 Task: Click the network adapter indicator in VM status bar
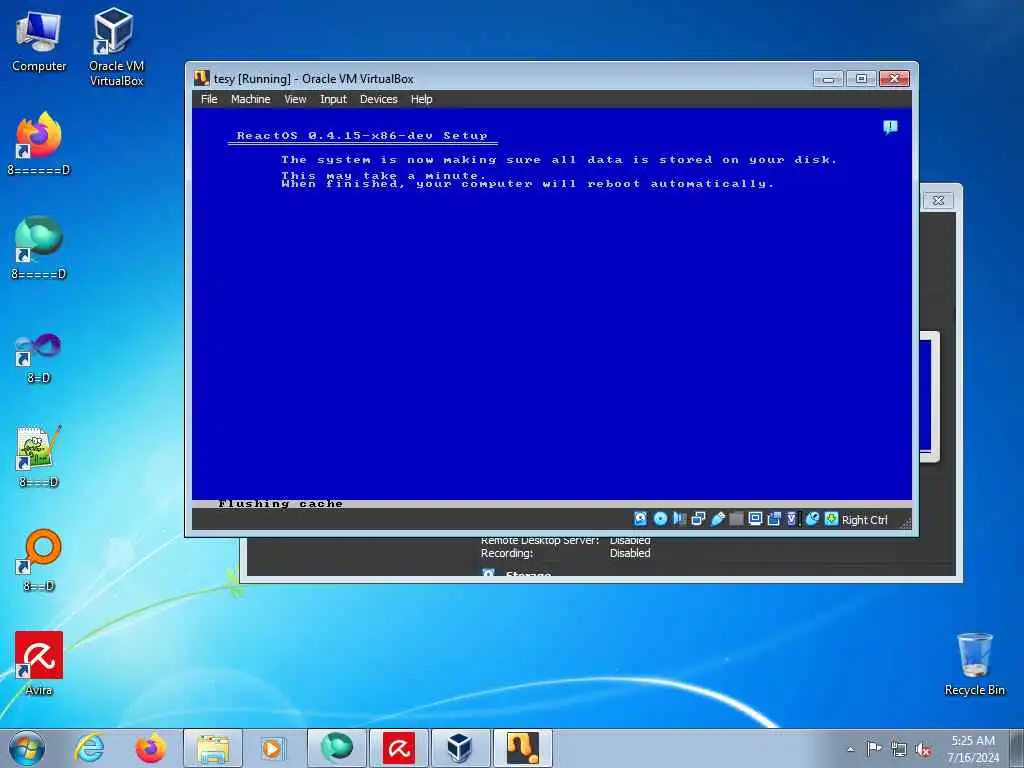(x=698, y=519)
